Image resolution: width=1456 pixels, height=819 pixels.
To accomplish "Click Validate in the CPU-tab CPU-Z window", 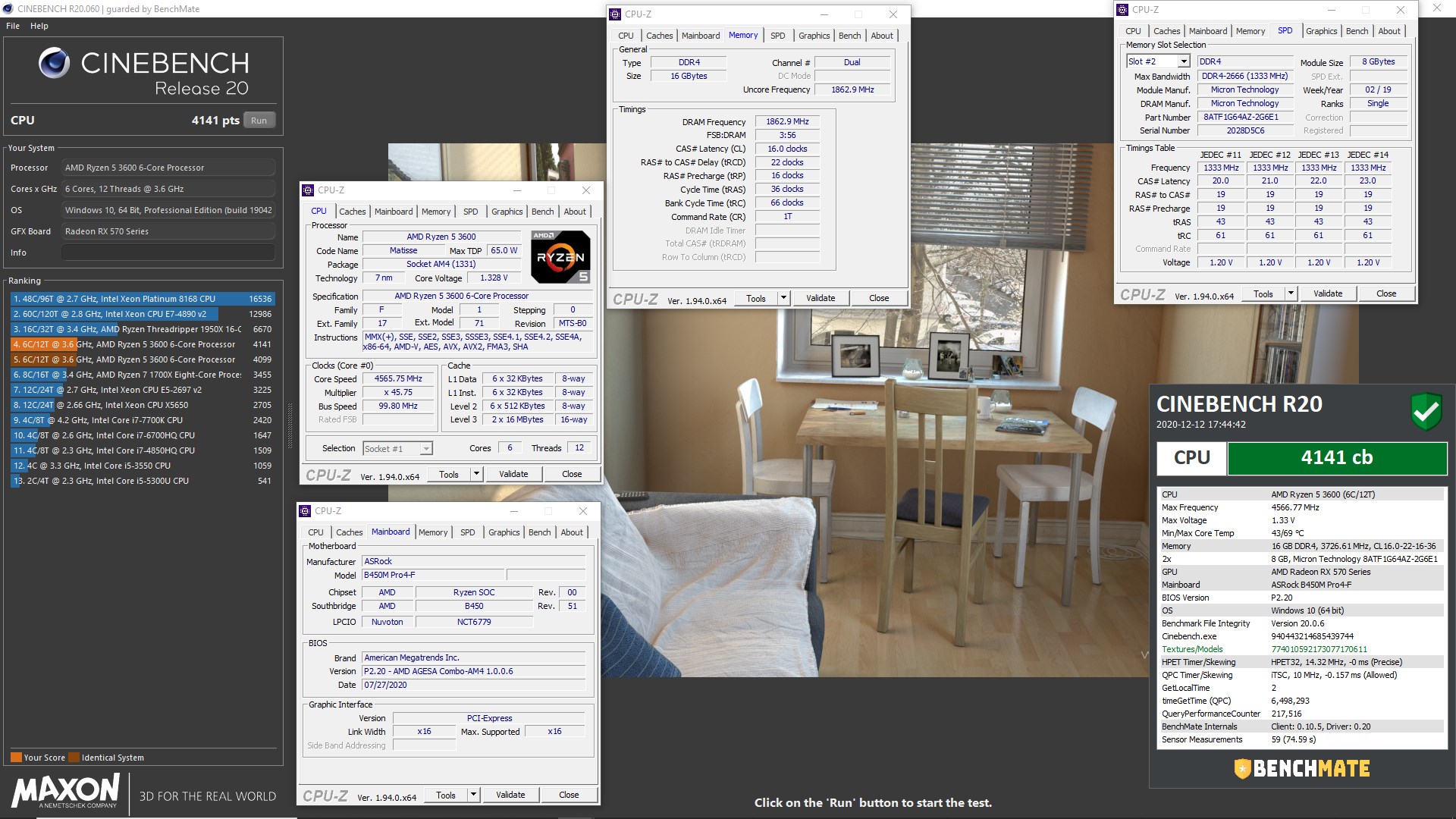I will pyautogui.click(x=513, y=474).
